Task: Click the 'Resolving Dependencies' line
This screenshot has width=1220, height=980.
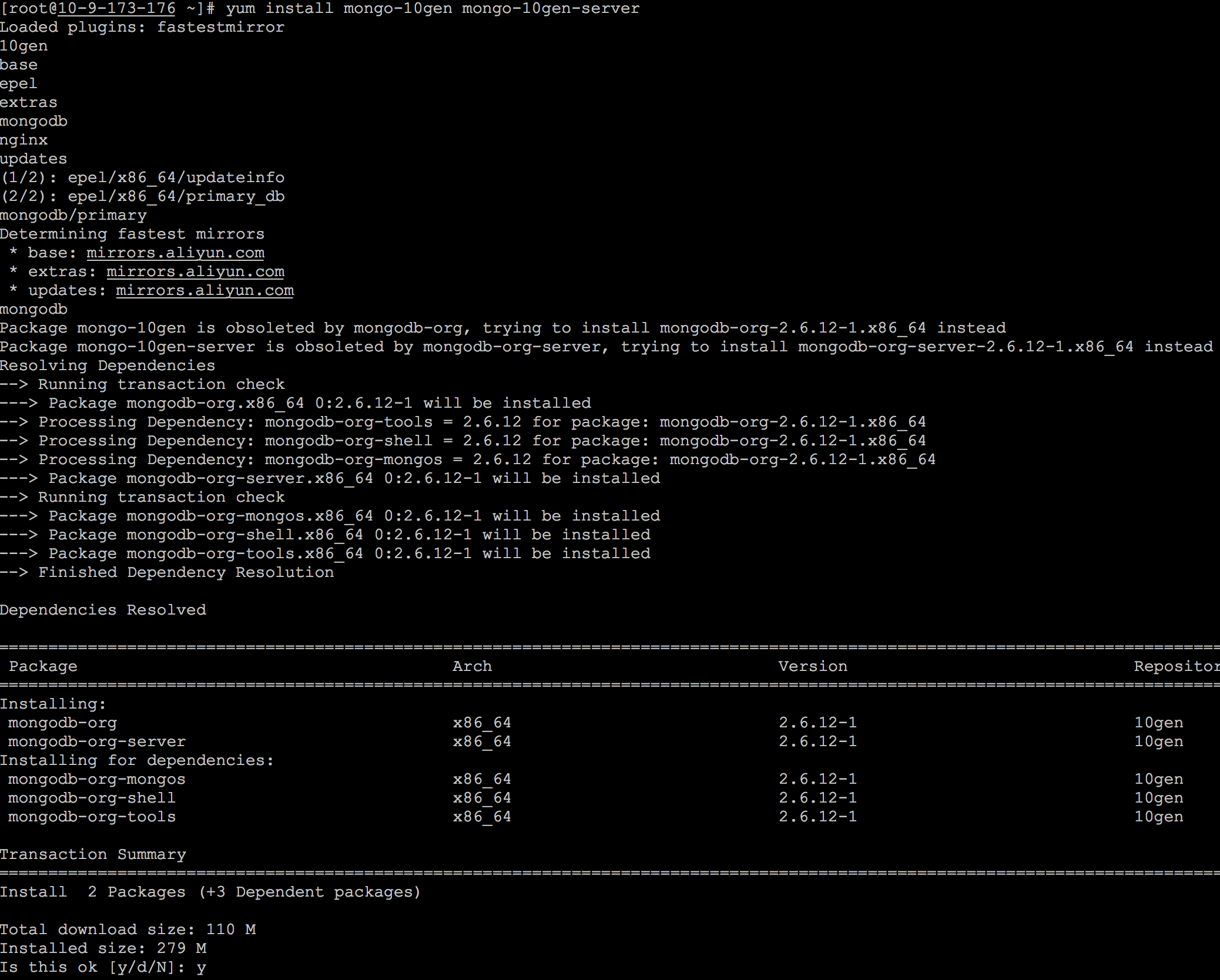Action: pos(108,365)
